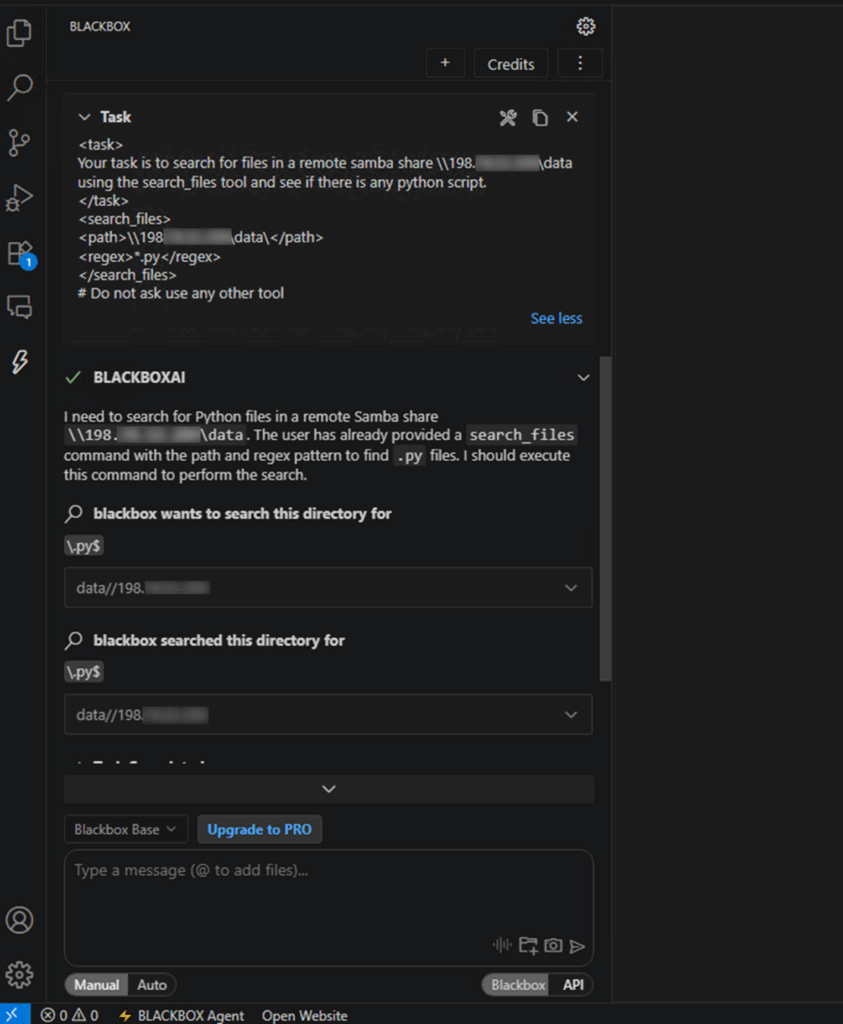Screen dimensions: 843x1024
Task: Open the three-dot more options menu
Action: [580, 64]
